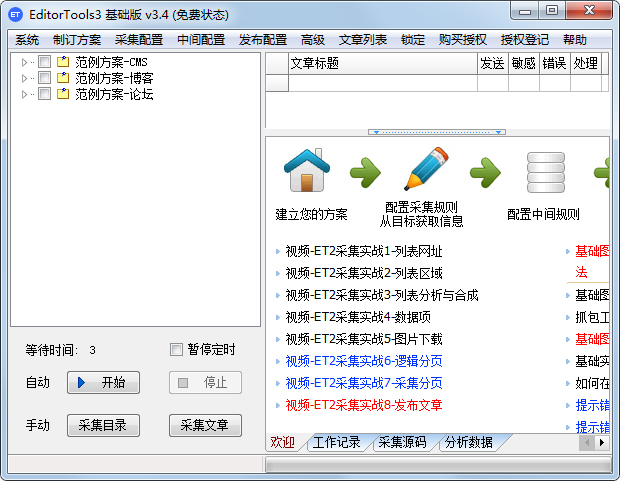Open the 授权登记 menu
The height and width of the screenshot is (481, 620).
(x=525, y=40)
